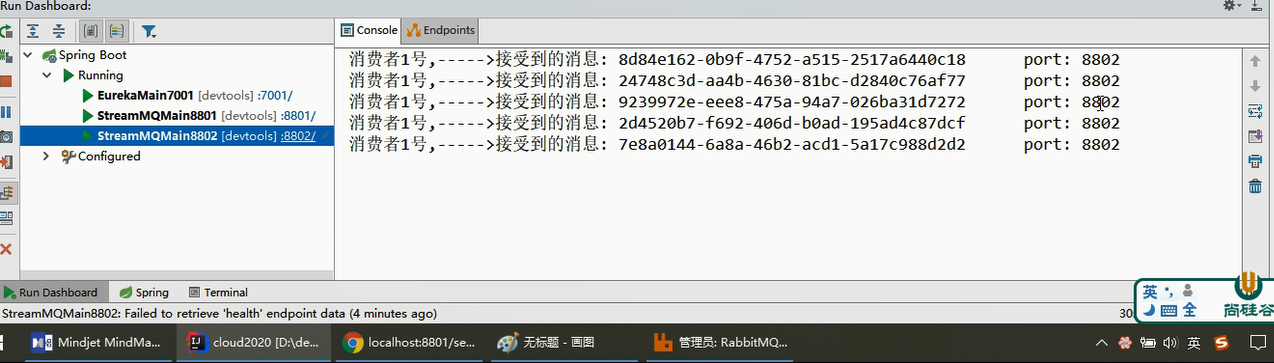
Task: Switch to the Console tab
Action: click(x=369, y=30)
